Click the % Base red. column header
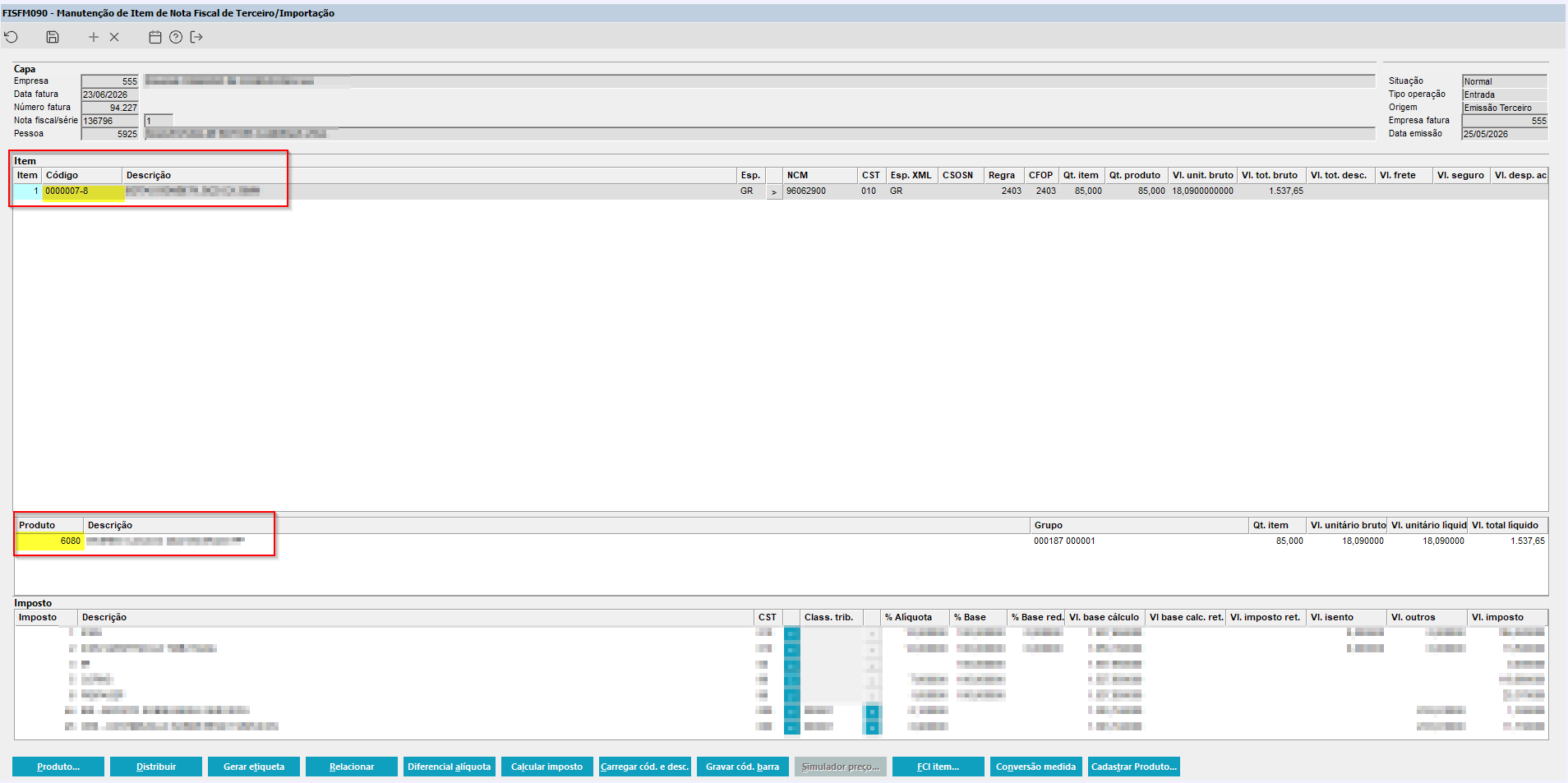 coord(1036,617)
